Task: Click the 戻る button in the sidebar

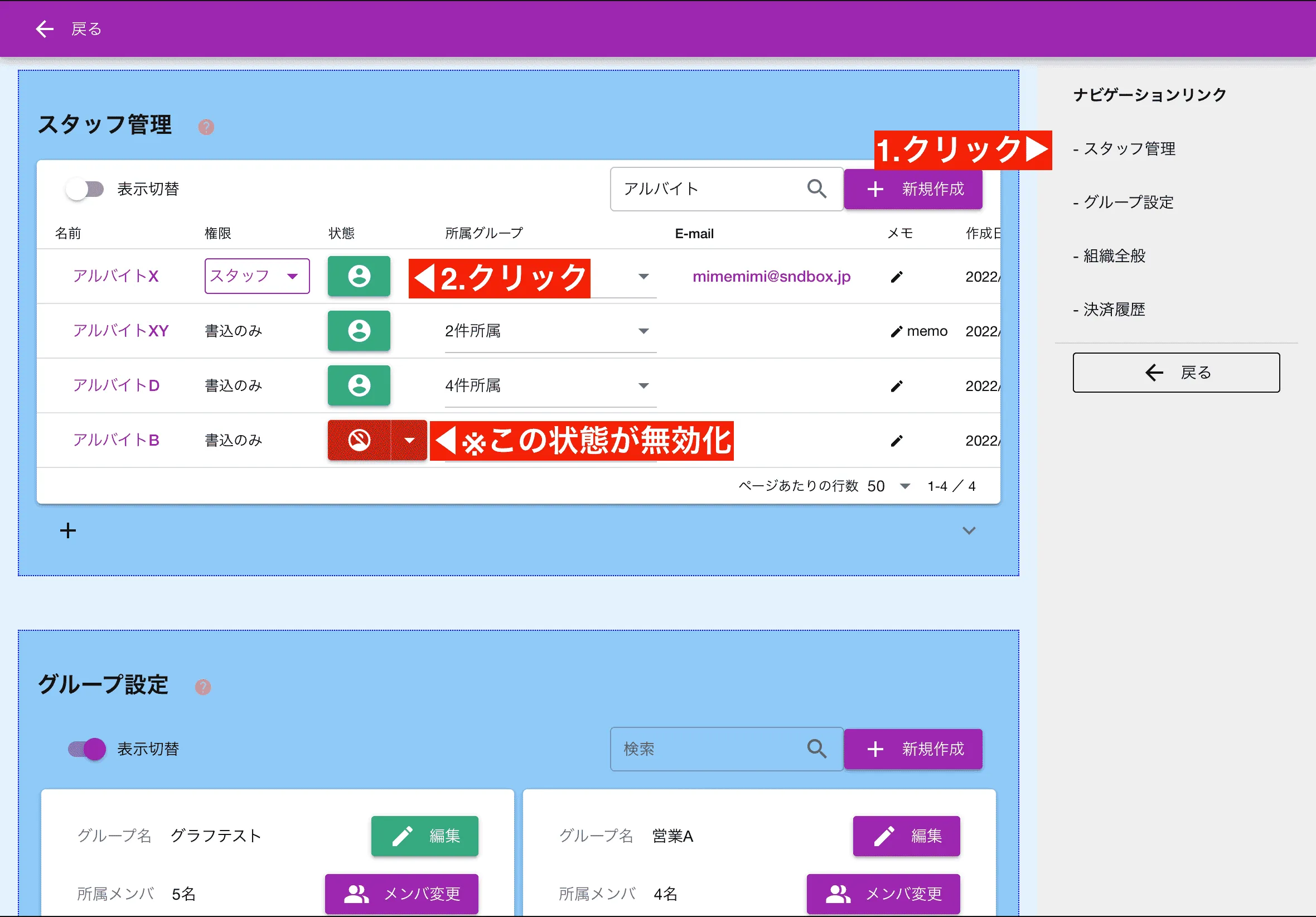Action: click(x=1175, y=372)
